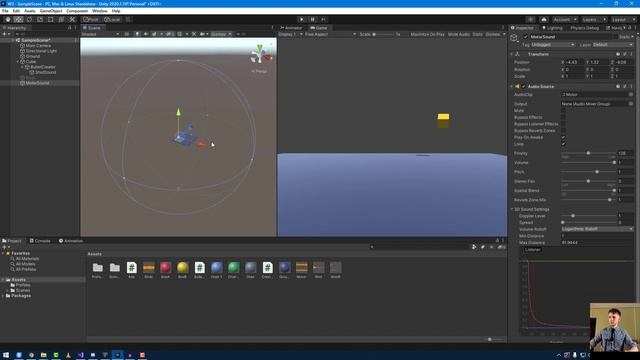Enable Bypass Reverb Zones checkbox
The image size is (640, 360).
[x=563, y=131]
